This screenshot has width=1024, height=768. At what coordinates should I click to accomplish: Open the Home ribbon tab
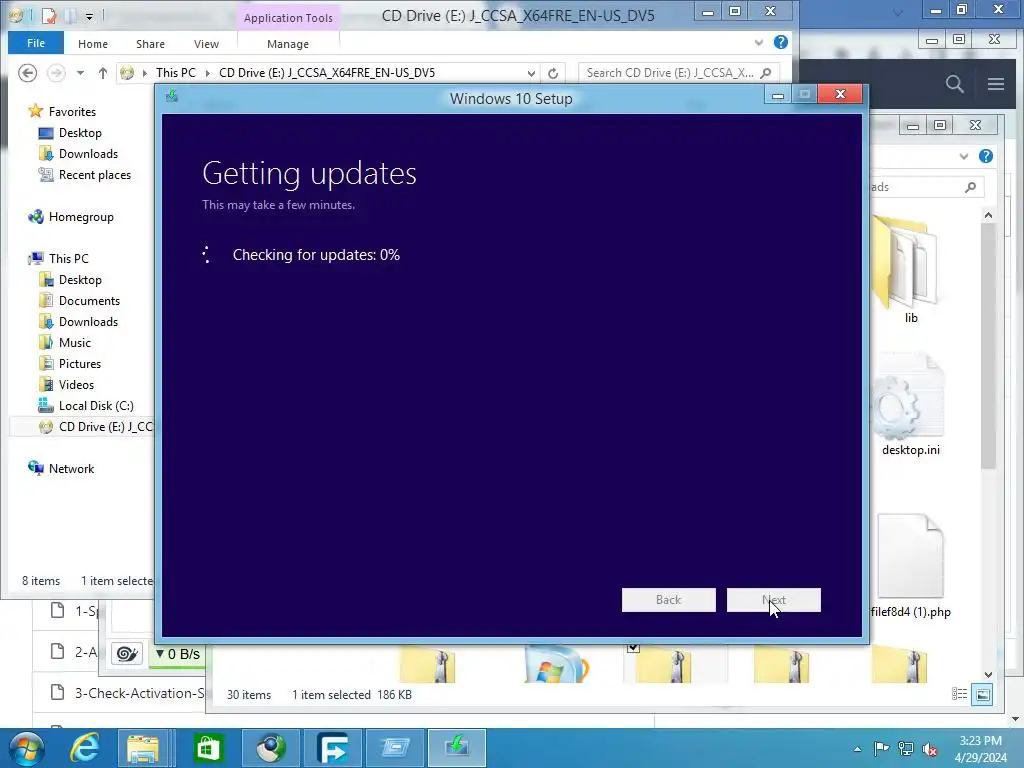(x=93, y=44)
